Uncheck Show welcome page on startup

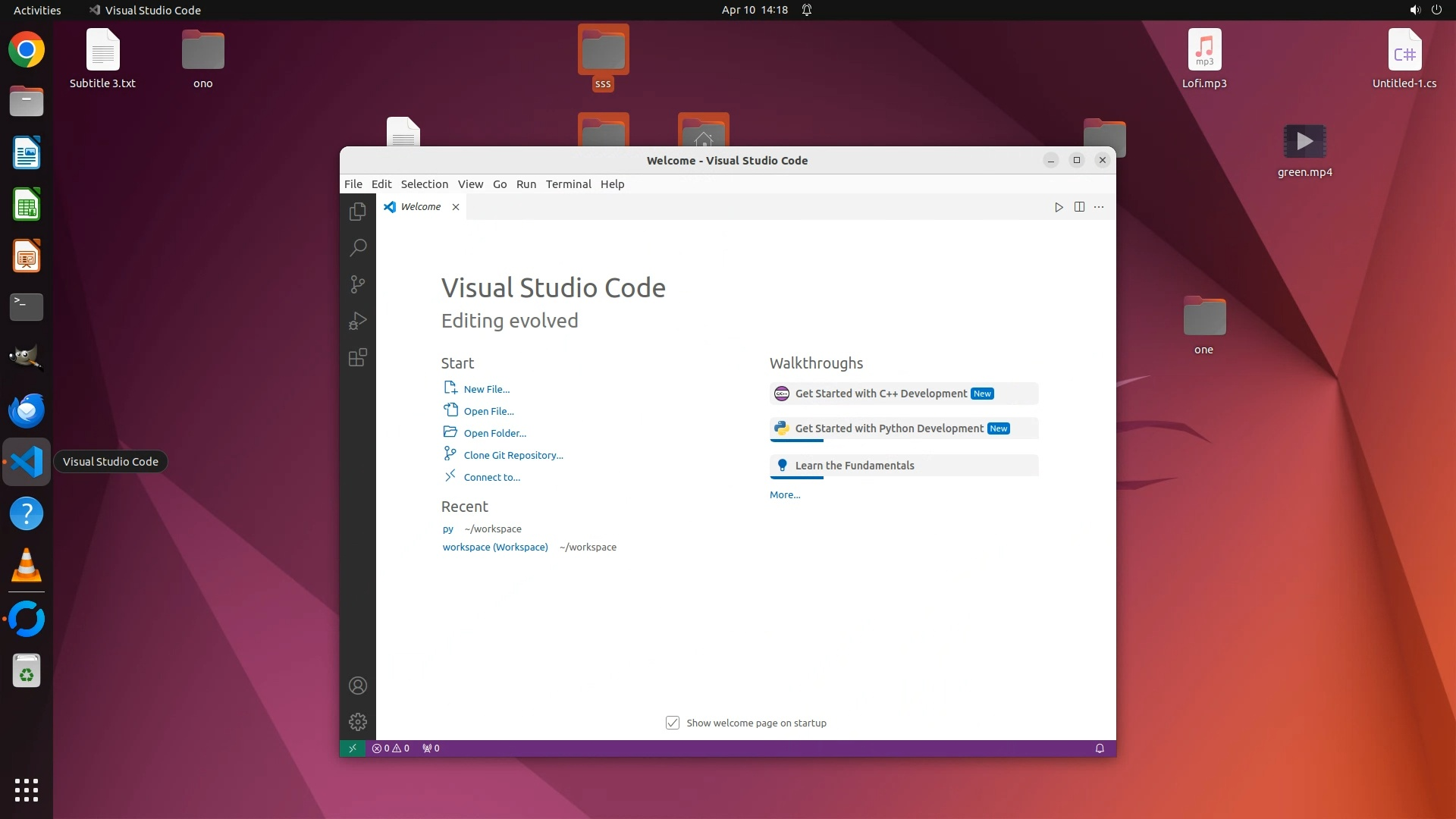point(673,723)
